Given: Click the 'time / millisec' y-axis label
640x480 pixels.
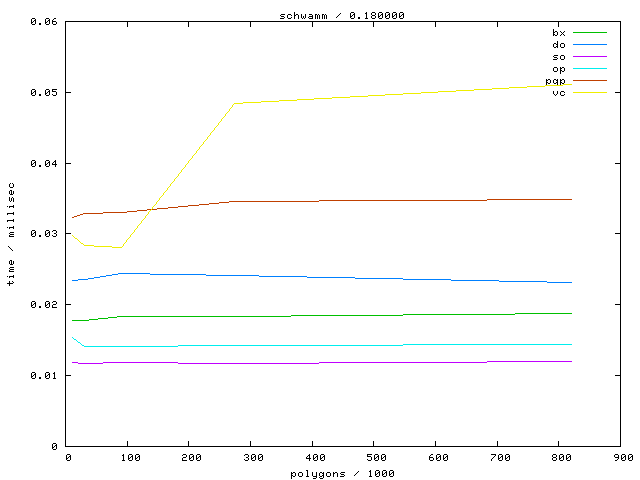Looking at the screenshot, I should click(x=11, y=234).
